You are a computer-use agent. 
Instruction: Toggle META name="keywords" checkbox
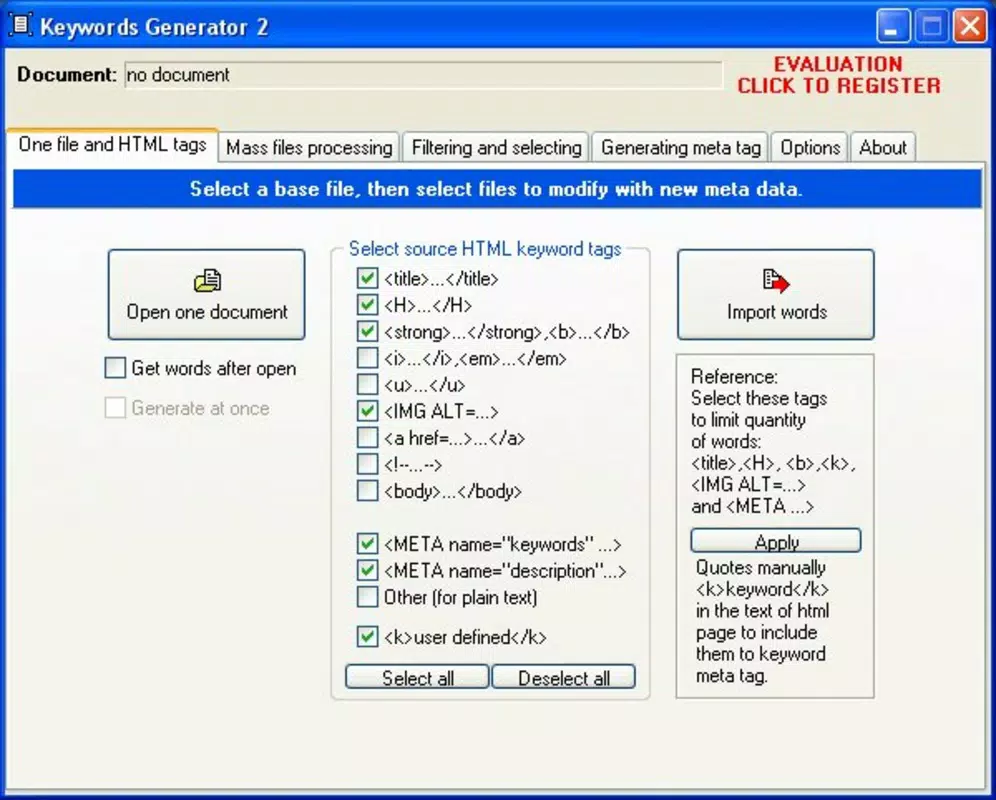[x=367, y=544]
